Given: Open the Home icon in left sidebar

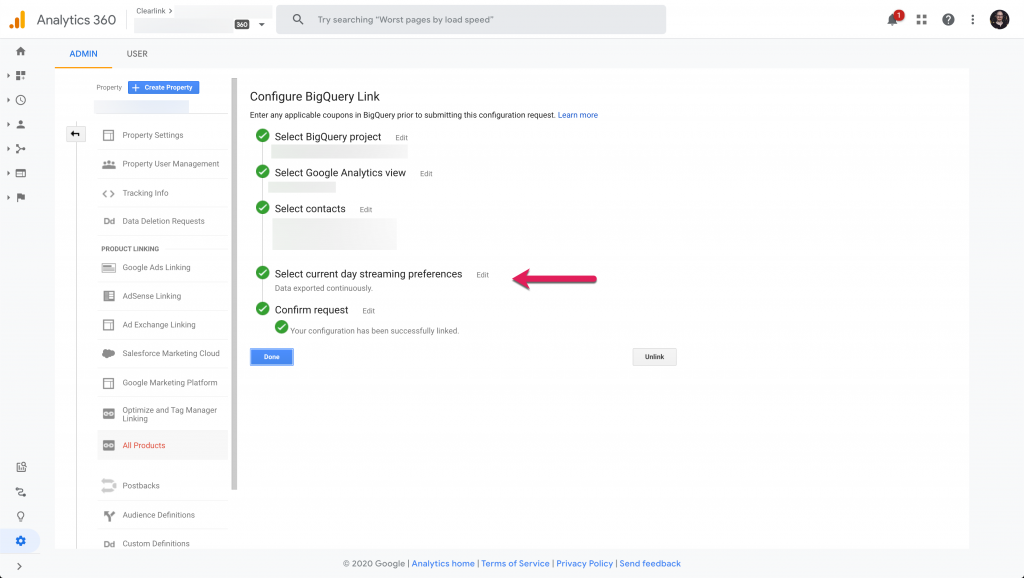Looking at the screenshot, I should point(21,51).
